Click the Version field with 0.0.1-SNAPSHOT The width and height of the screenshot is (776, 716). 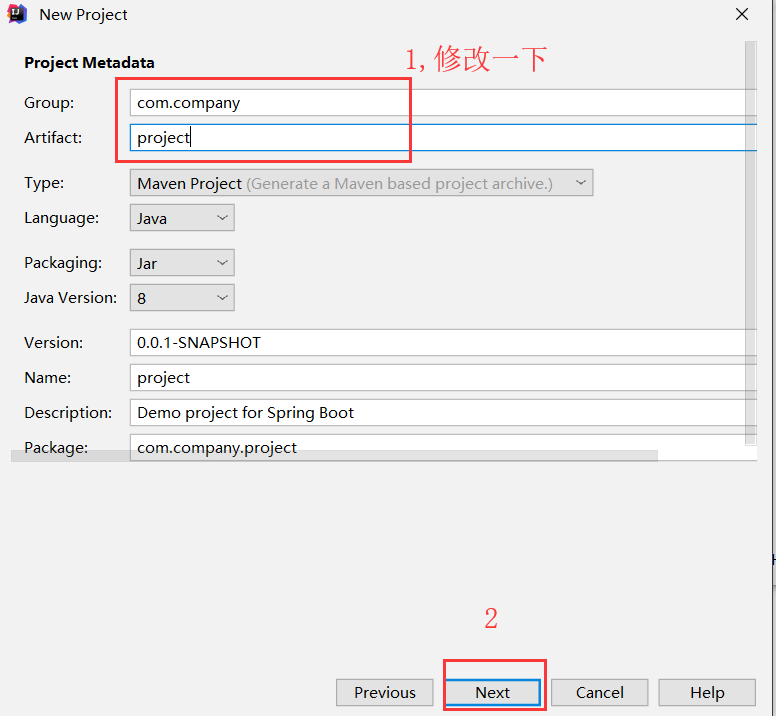[443, 342]
